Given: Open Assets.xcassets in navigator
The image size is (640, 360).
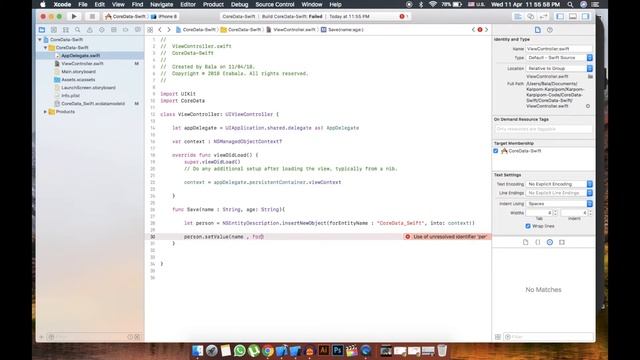Looking at the screenshot, I should coord(78,80).
